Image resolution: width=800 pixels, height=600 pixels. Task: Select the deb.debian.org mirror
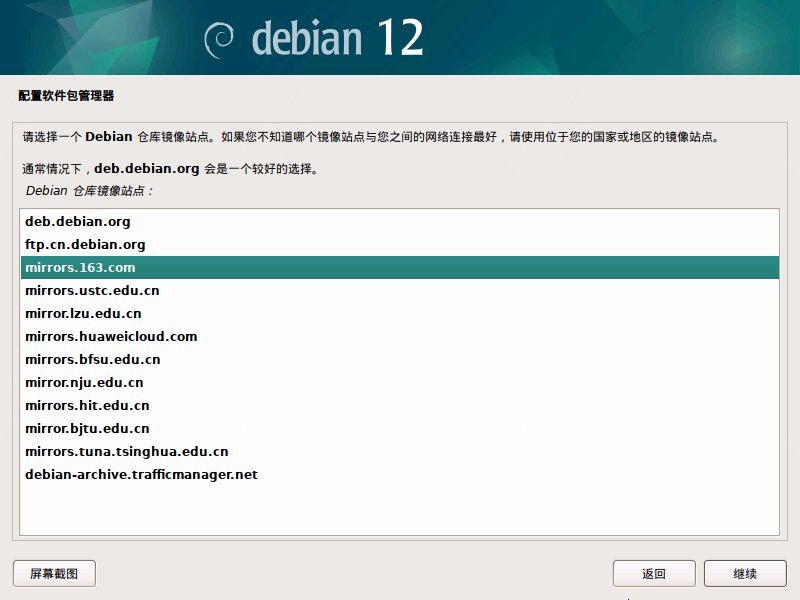(78, 221)
